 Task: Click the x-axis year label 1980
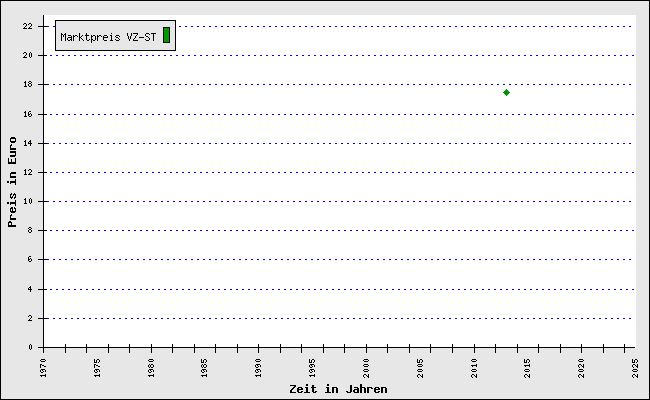(x=151, y=368)
